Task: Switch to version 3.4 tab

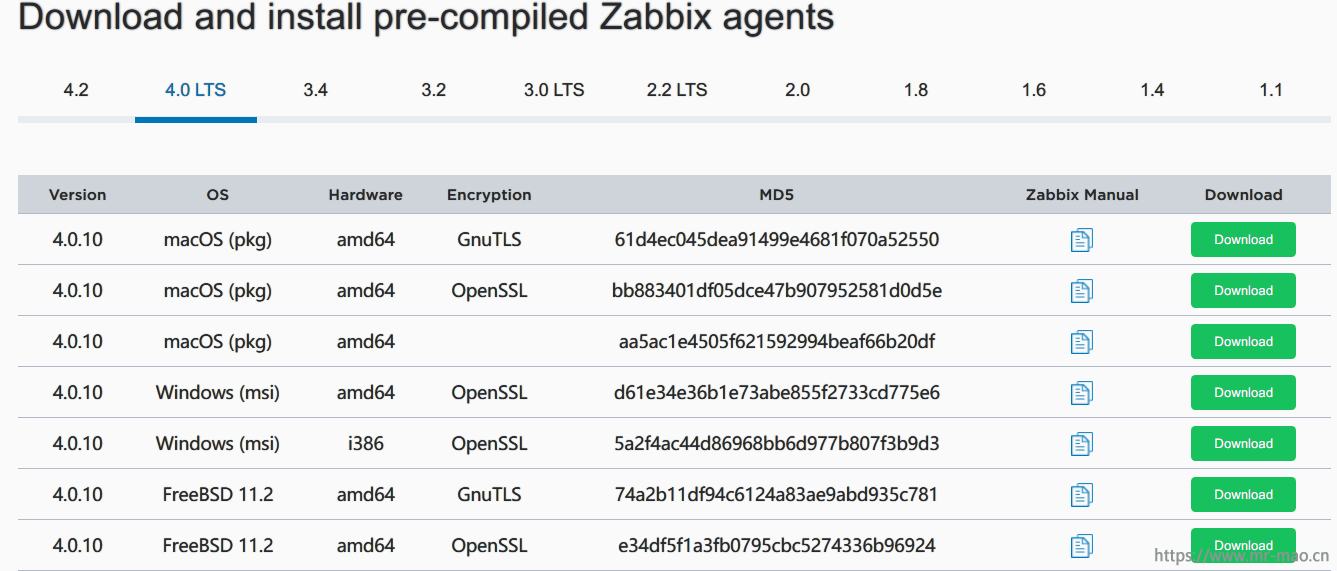Action: pos(315,90)
